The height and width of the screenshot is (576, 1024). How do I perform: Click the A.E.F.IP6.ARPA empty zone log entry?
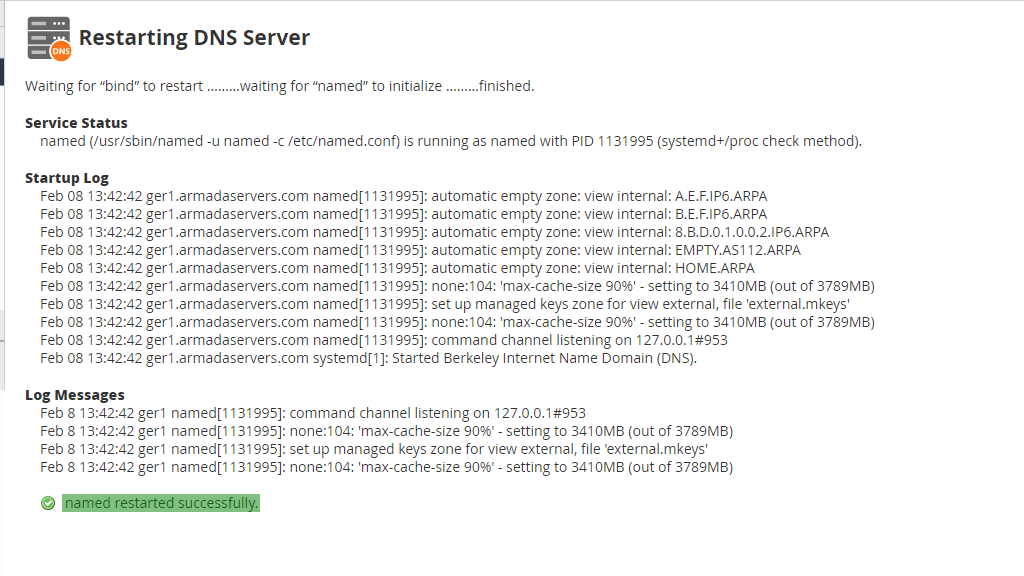(403, 196)
